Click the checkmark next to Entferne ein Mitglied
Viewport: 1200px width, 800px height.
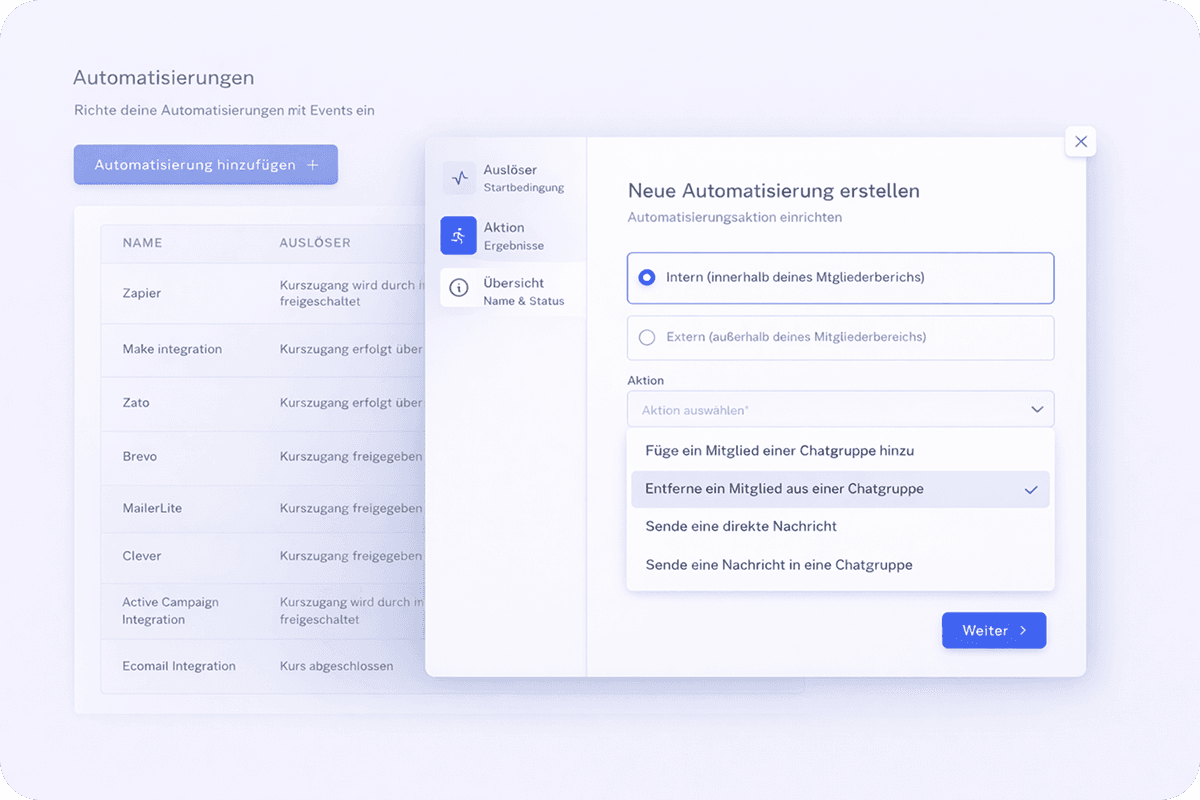(x=1033, y=489)
